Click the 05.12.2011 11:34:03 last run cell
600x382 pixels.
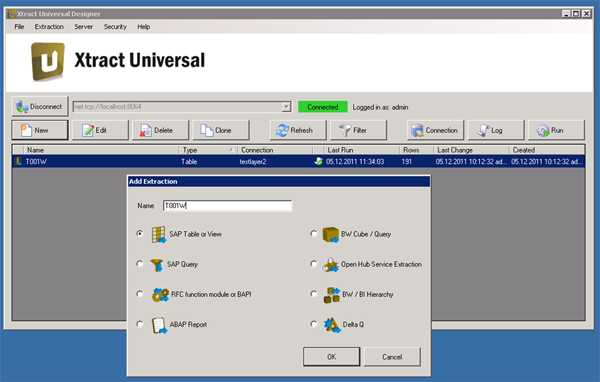click(355, 162)
